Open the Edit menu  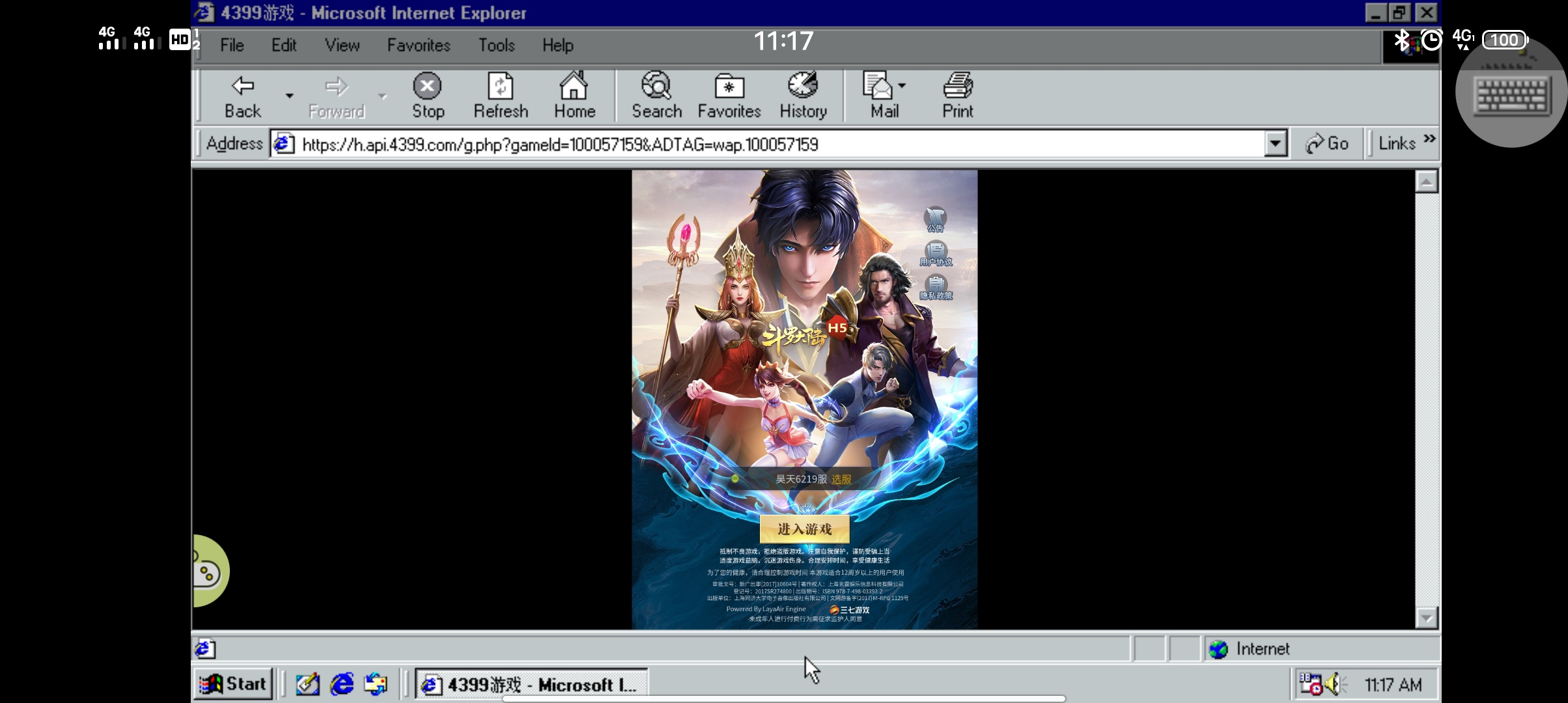[284, 45]
